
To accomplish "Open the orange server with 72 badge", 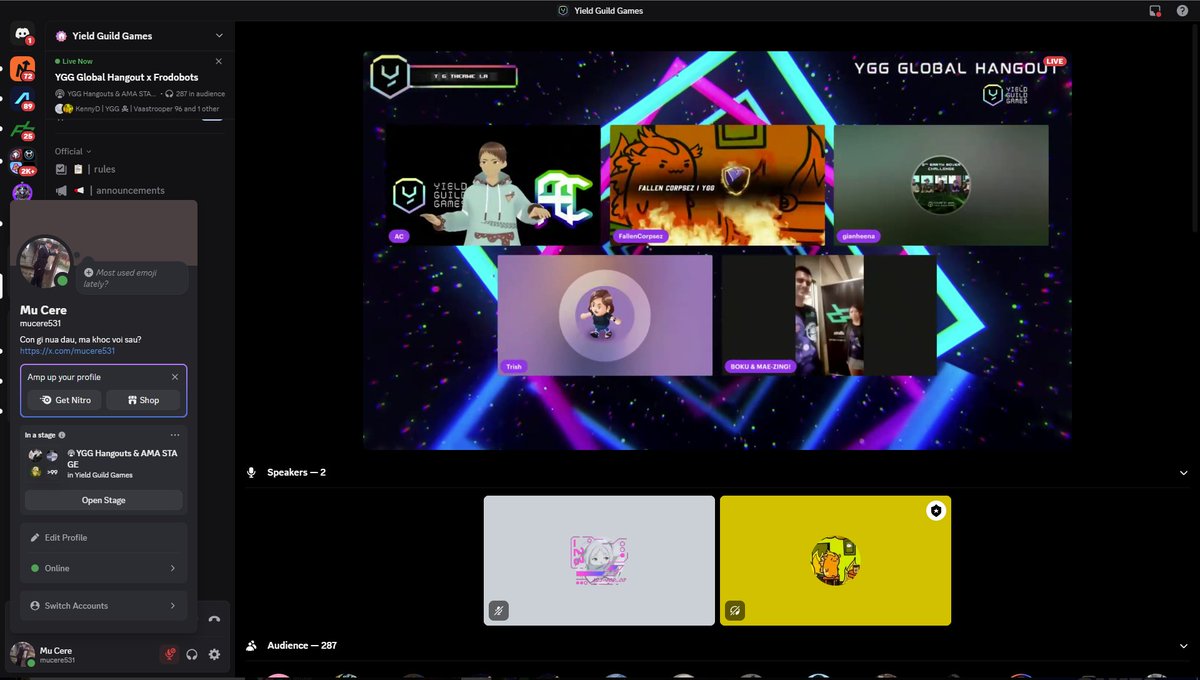I will 22,69.
